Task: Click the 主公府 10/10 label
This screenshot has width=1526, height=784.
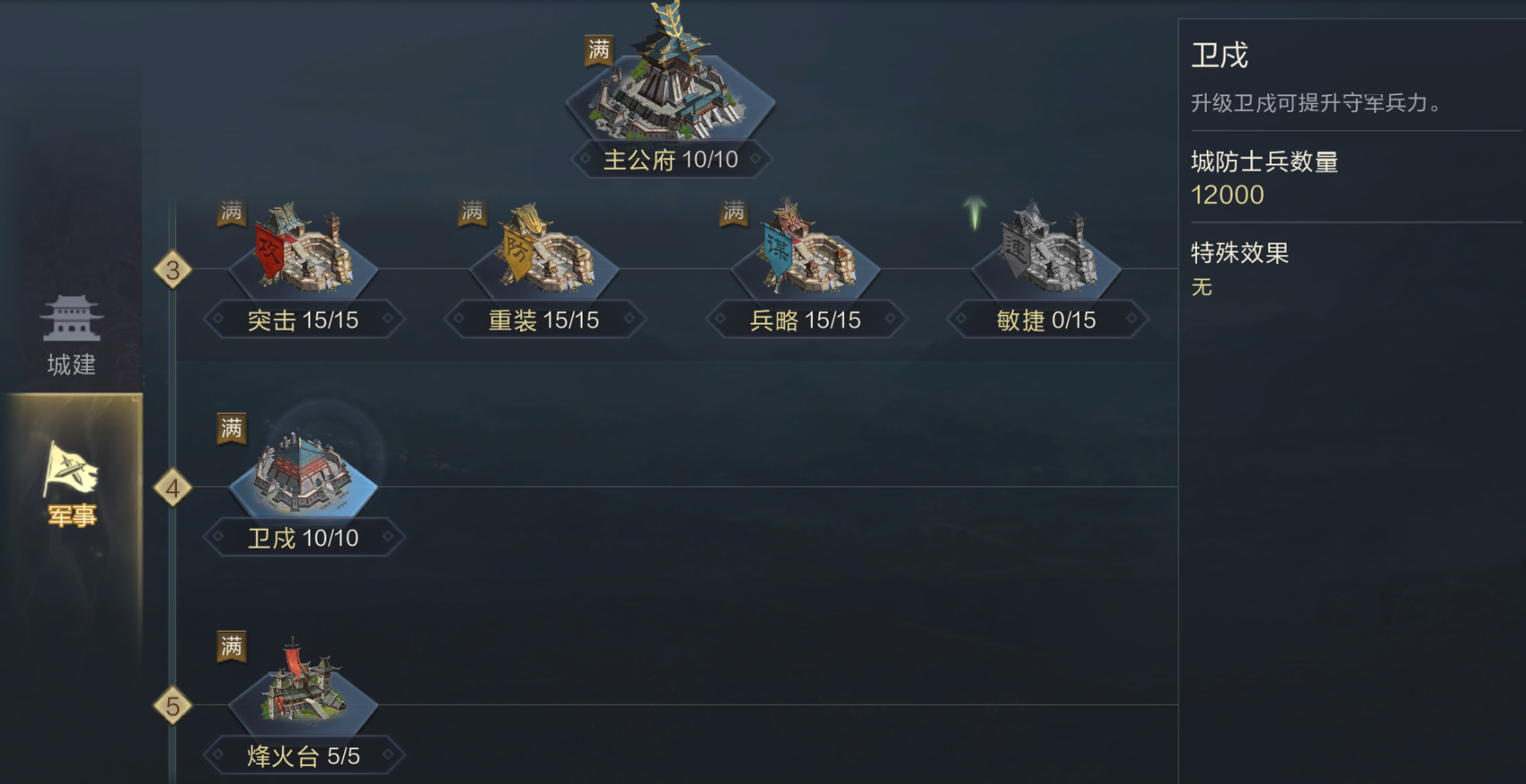Action: pyautogui.click(x=671, y=160)
